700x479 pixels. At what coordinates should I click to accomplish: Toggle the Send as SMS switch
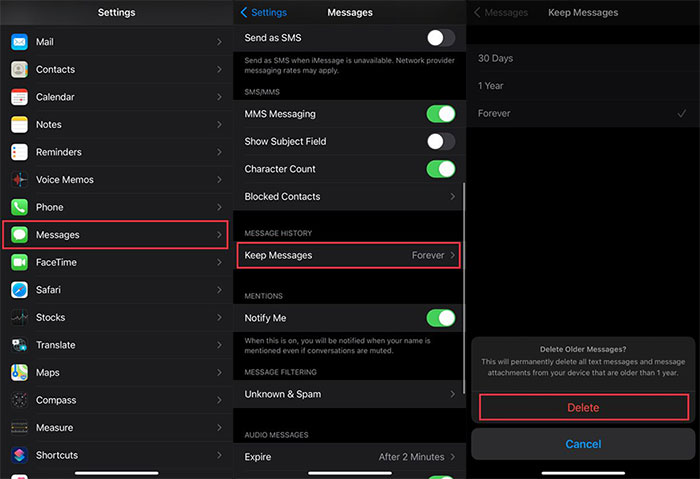click(441, 38)
